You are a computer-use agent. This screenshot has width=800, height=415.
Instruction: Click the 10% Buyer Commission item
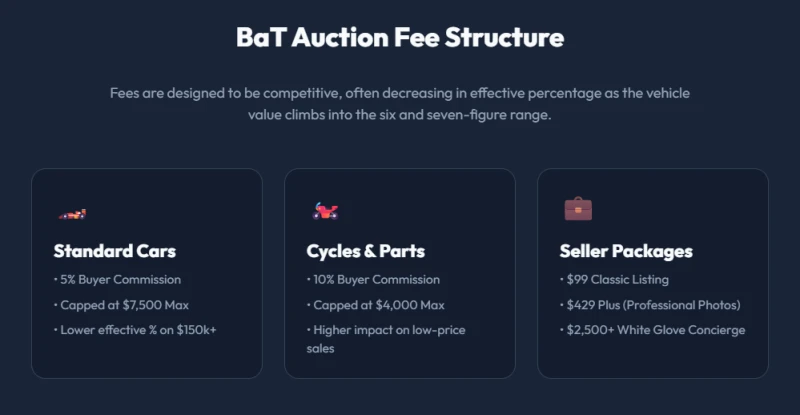373,280
